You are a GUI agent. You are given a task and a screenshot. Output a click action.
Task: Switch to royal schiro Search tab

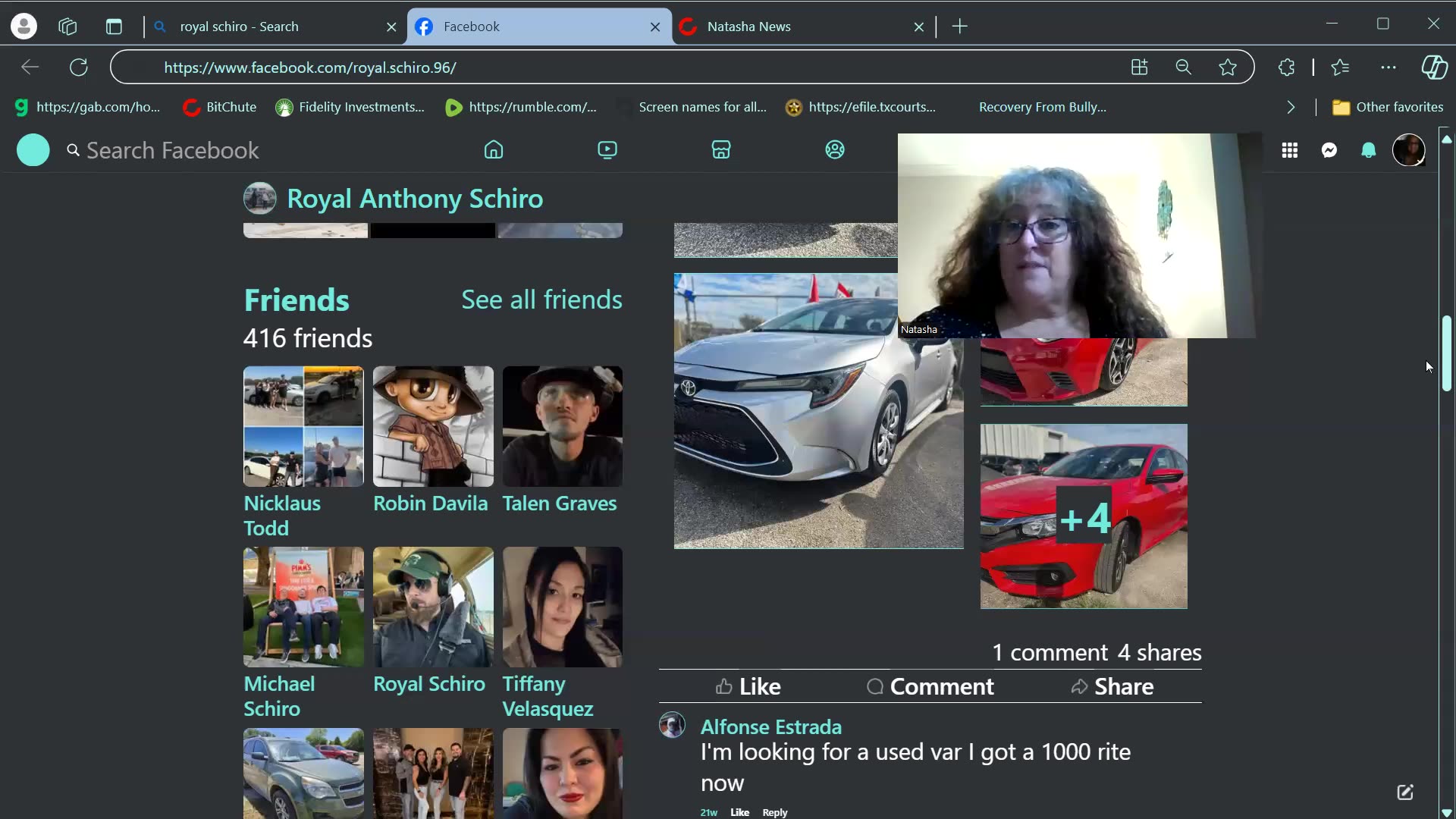[x=265, y=27]
